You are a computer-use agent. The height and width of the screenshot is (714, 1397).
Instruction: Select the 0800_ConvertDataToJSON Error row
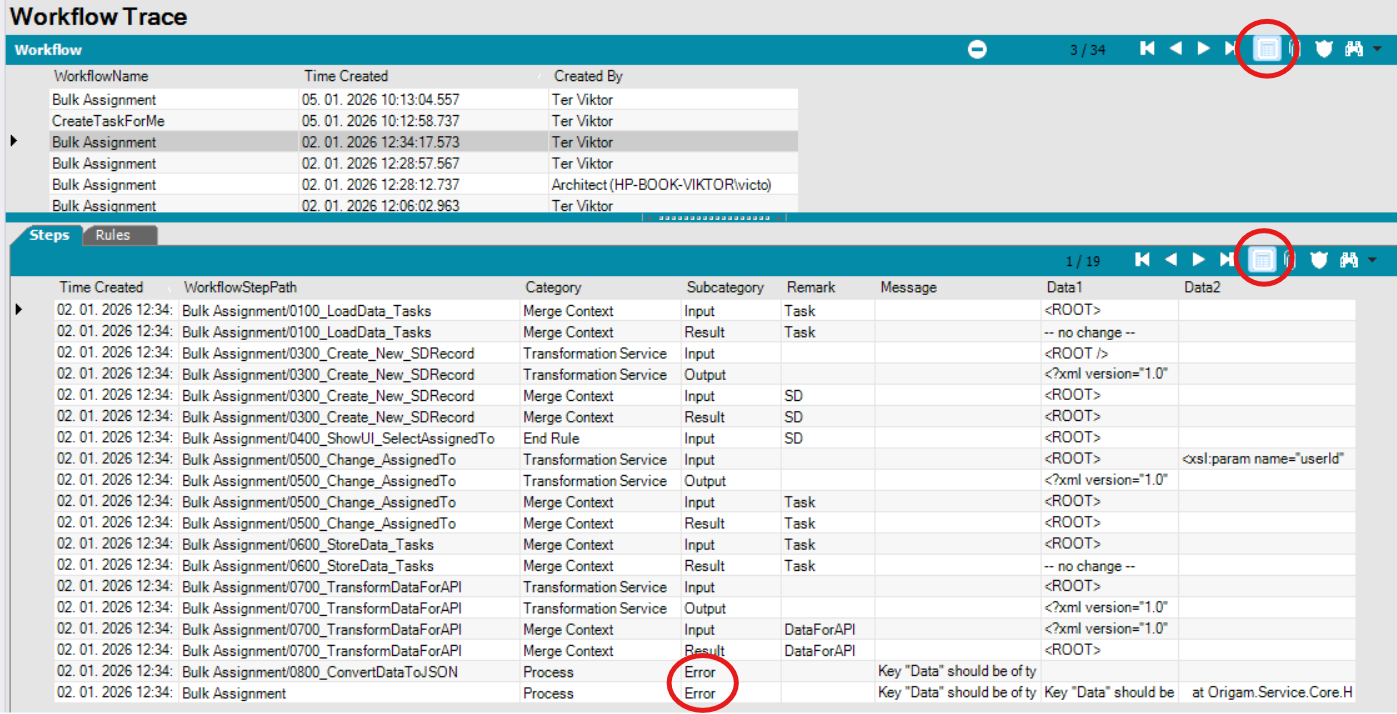(320, 672)
